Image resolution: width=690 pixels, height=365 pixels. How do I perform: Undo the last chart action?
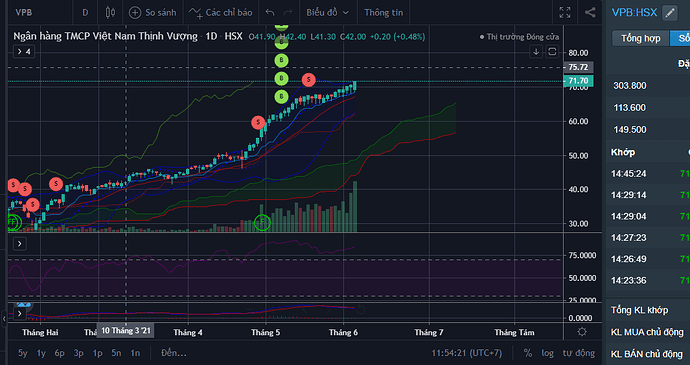pyautogui.click(x=270, y=12)
